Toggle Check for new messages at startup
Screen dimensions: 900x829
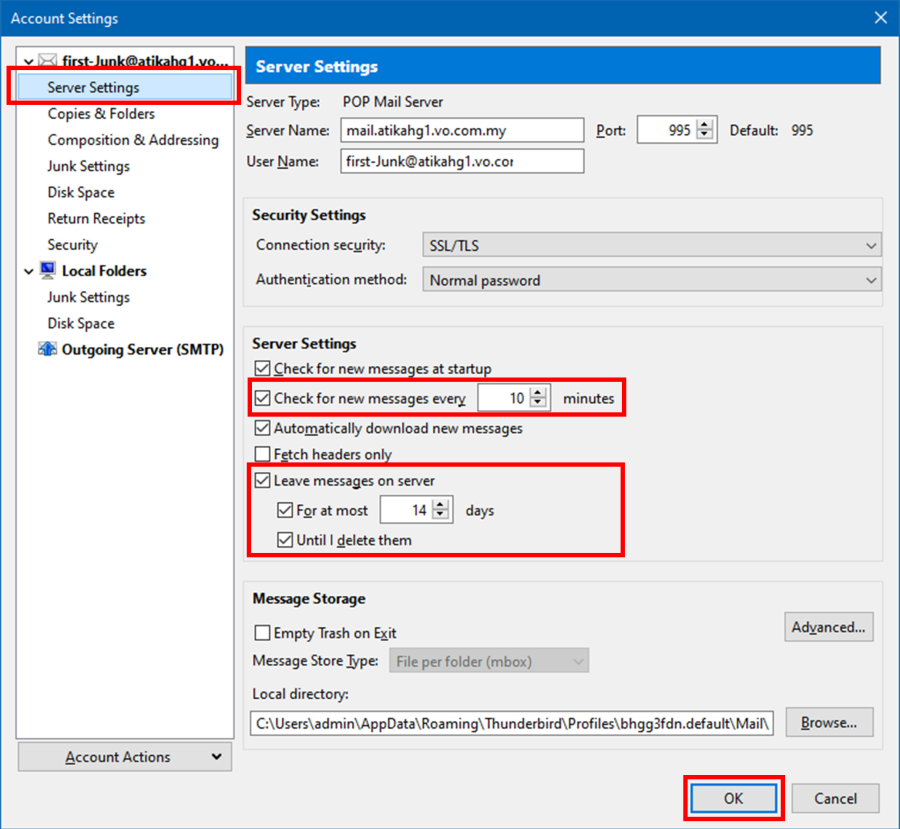(x=263, y=368)
